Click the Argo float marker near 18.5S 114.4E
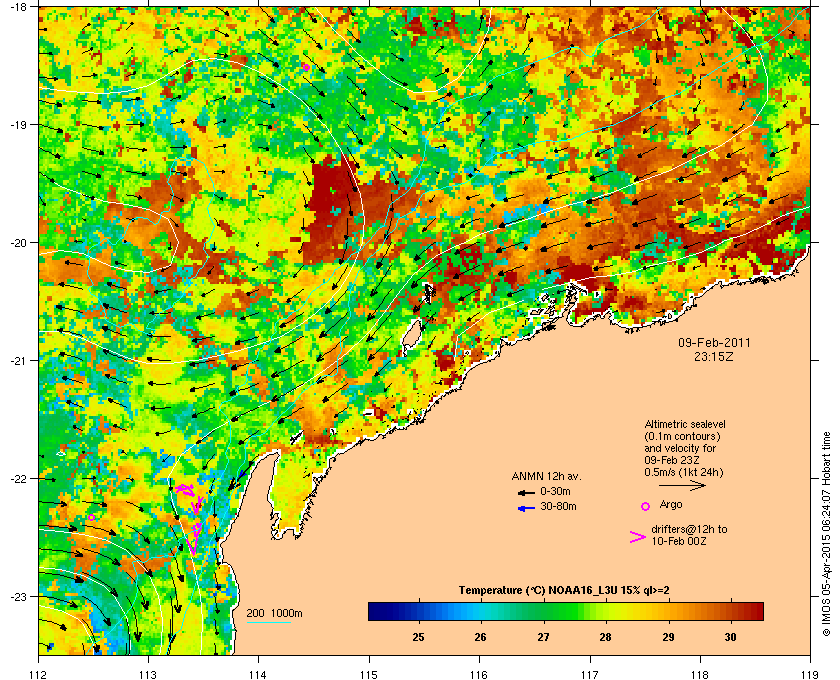The height and width of the screenshot is (680, 840). (306, 67)
